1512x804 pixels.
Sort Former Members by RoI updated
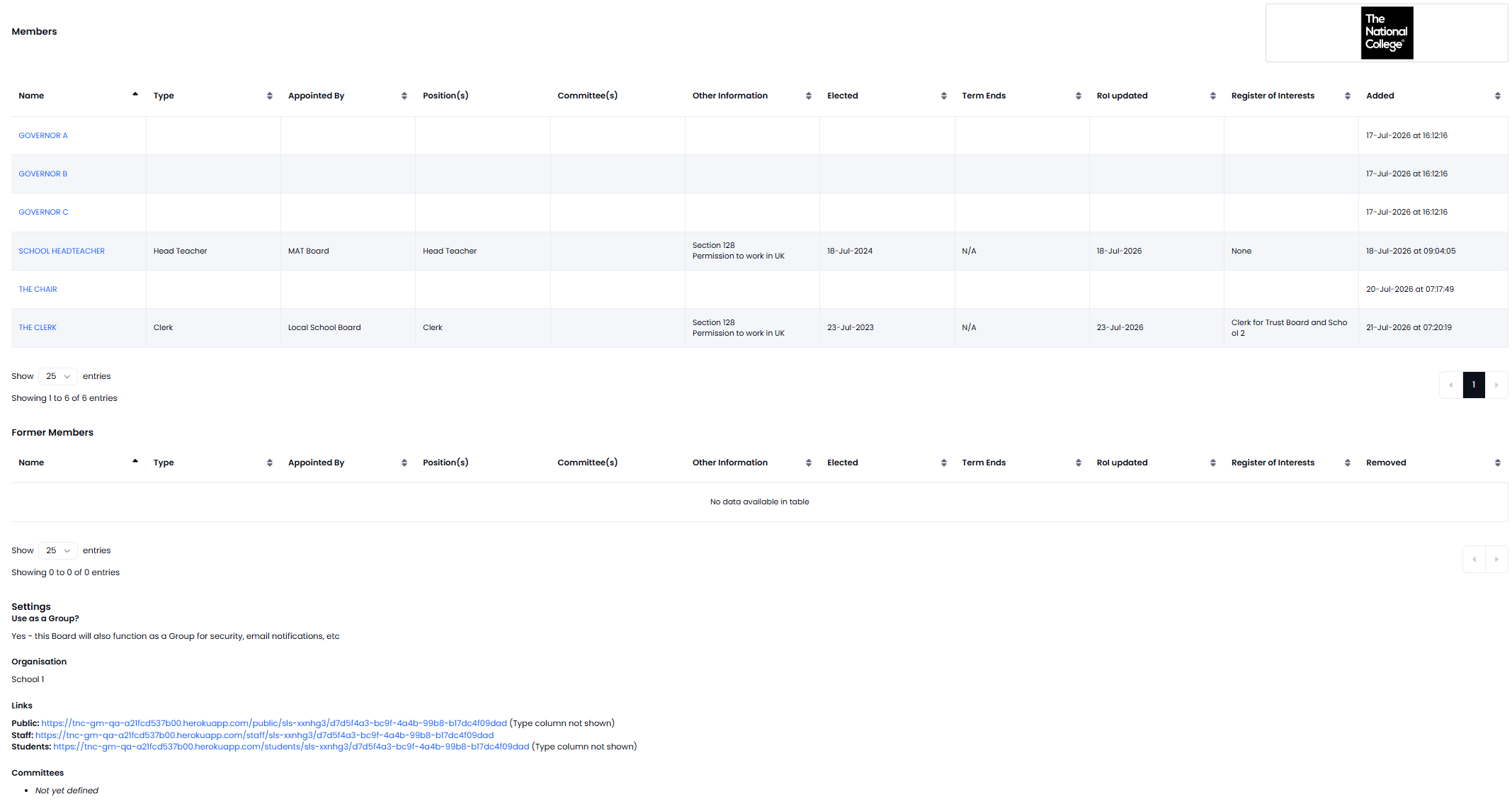click(1156, 463)
